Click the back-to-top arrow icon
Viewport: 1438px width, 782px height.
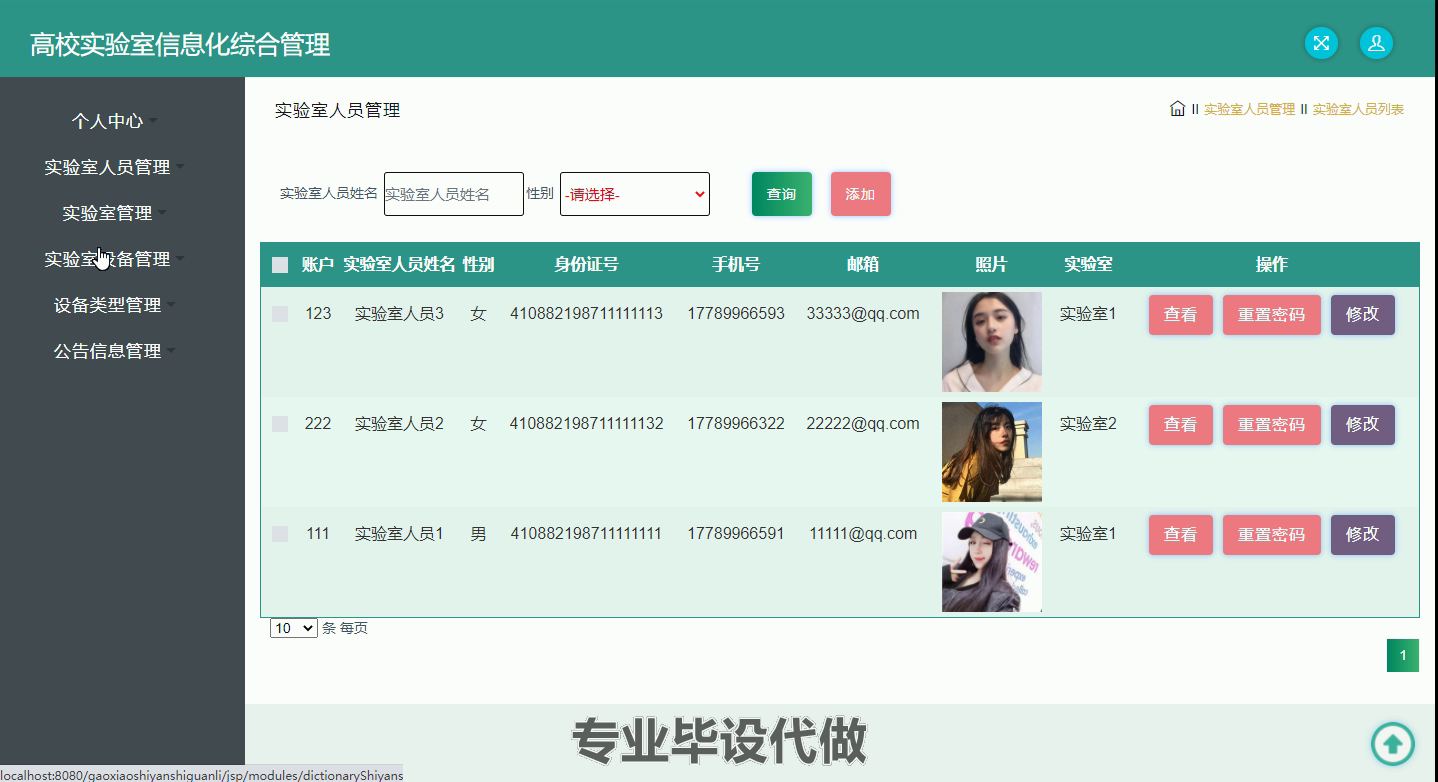(1393, 743)
